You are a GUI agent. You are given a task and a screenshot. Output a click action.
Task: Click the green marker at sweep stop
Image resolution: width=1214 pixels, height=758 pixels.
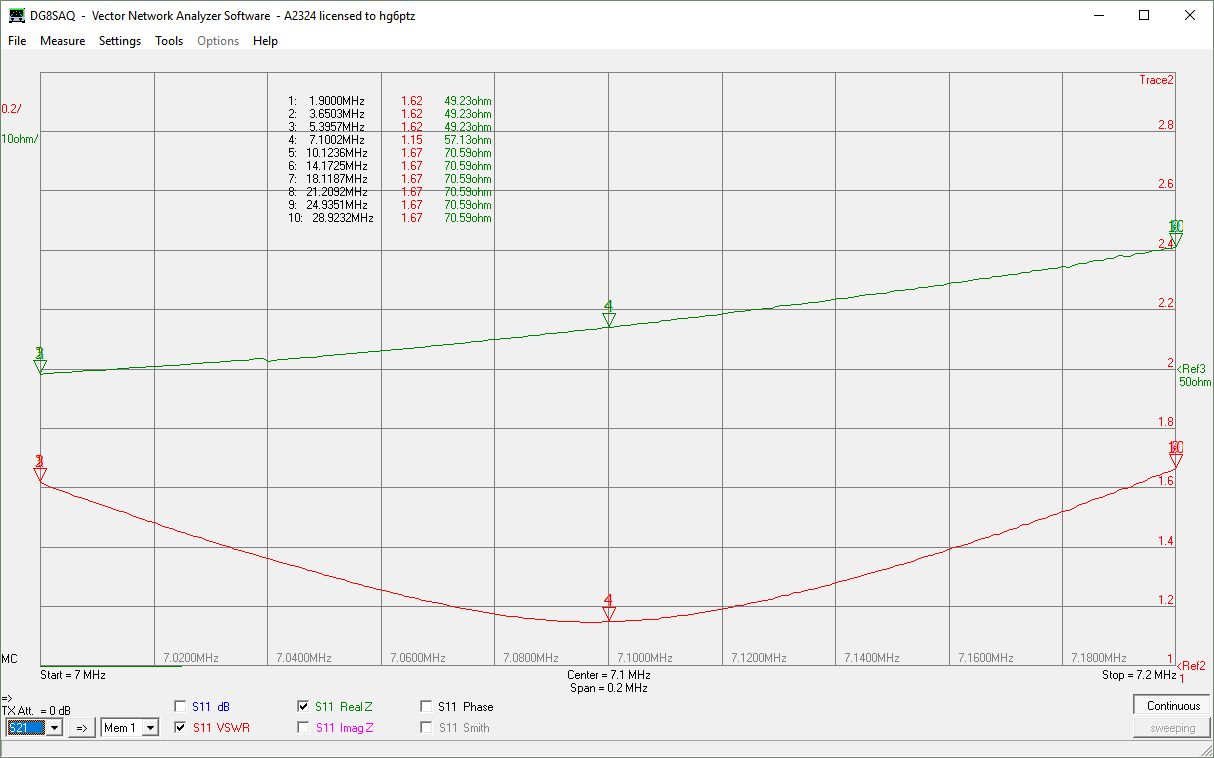click(x=1176, y=239)
